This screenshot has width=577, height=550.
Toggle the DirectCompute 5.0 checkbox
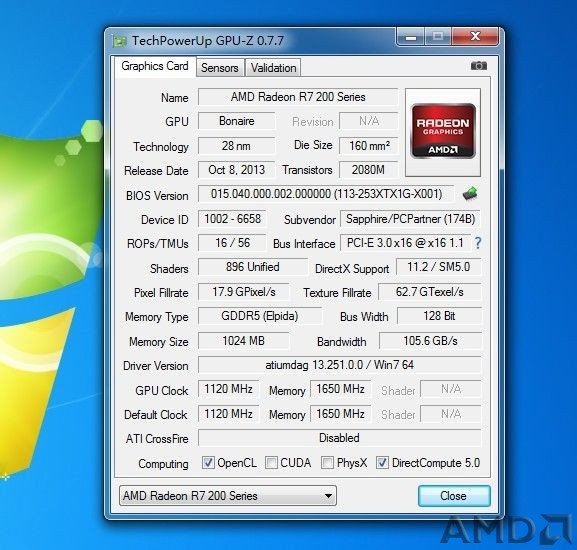(x=382, y=462)
